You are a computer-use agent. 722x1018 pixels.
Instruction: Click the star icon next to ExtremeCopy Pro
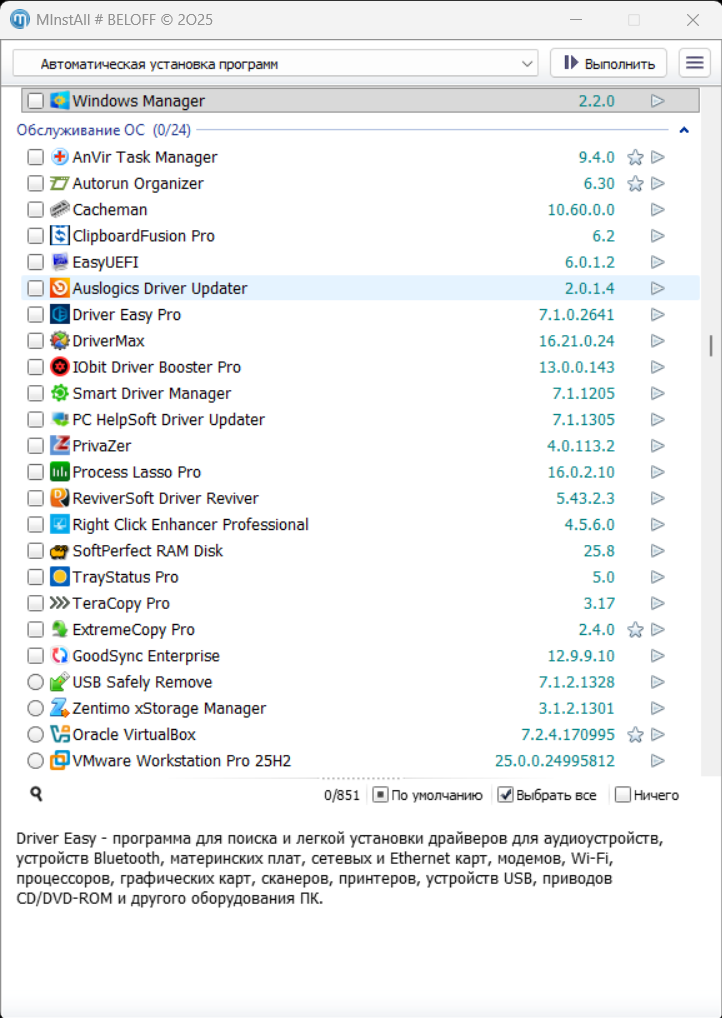pyautogui.click(x=634, y=630)
